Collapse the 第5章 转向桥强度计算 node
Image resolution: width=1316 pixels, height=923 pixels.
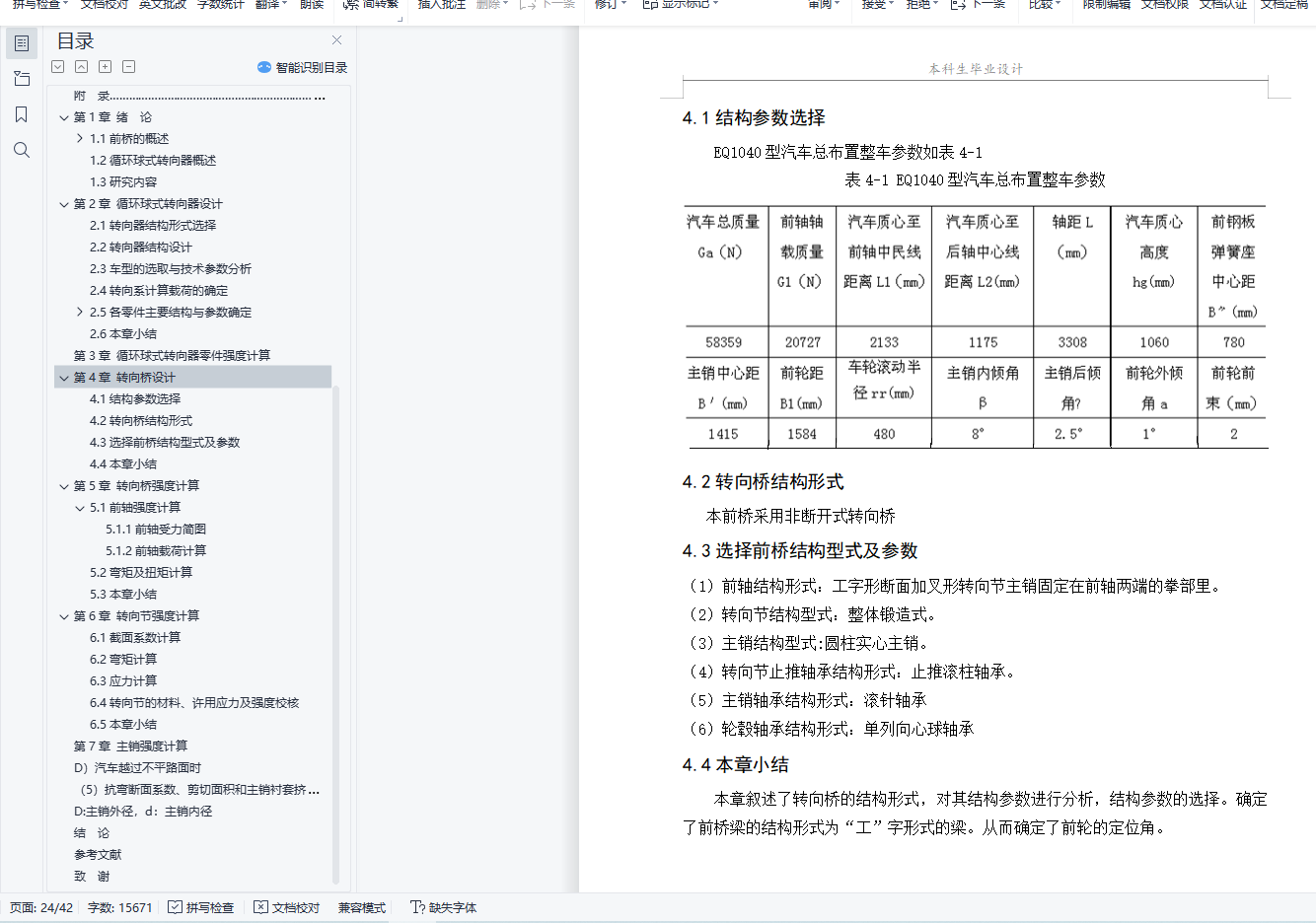click(64, 486)
